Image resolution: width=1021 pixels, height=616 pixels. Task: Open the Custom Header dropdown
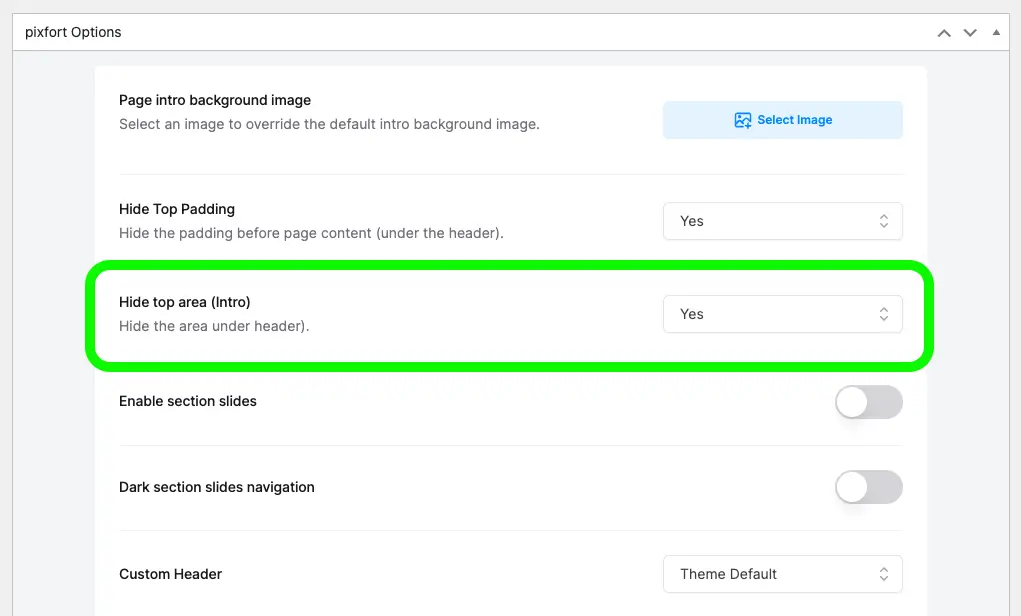tap(783, 574)
